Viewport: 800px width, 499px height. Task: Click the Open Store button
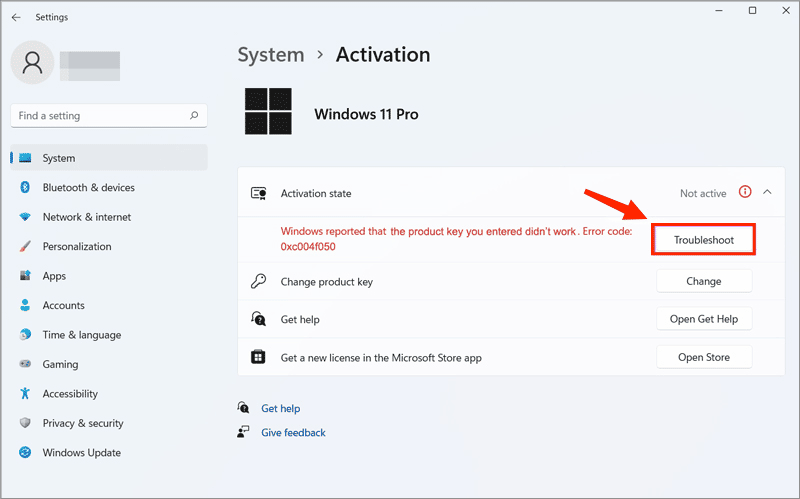(704, 357)
